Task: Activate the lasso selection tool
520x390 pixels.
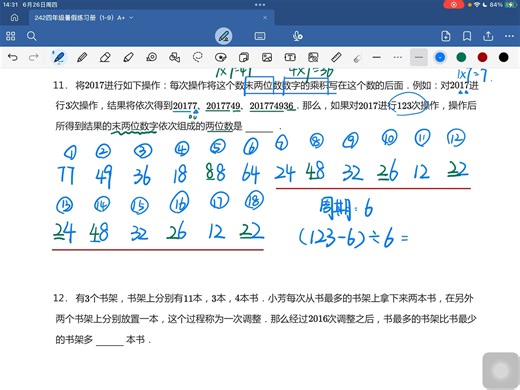Action: (198, 57)
